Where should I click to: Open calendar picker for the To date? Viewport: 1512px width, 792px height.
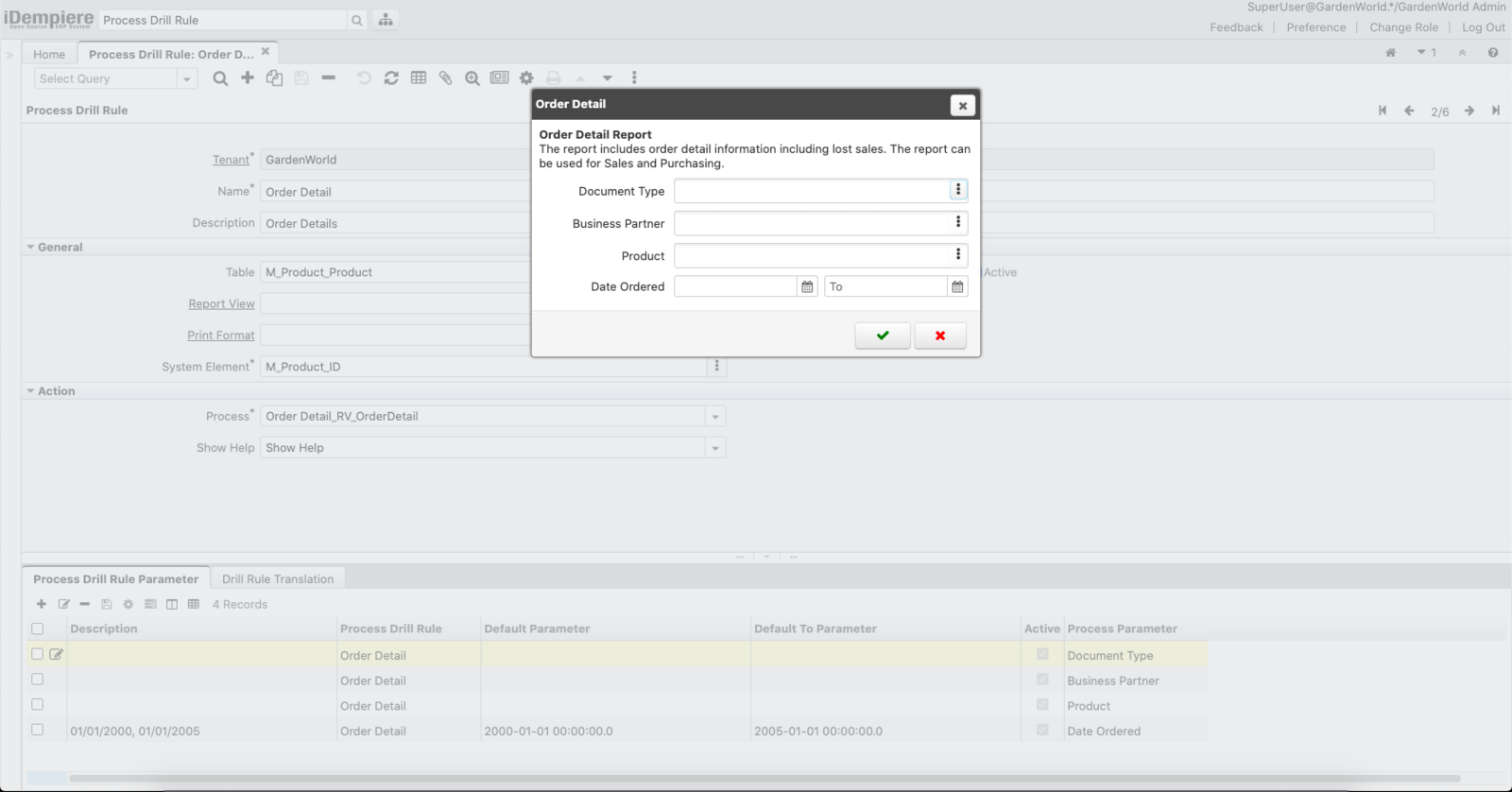click(x=957, y=286)
